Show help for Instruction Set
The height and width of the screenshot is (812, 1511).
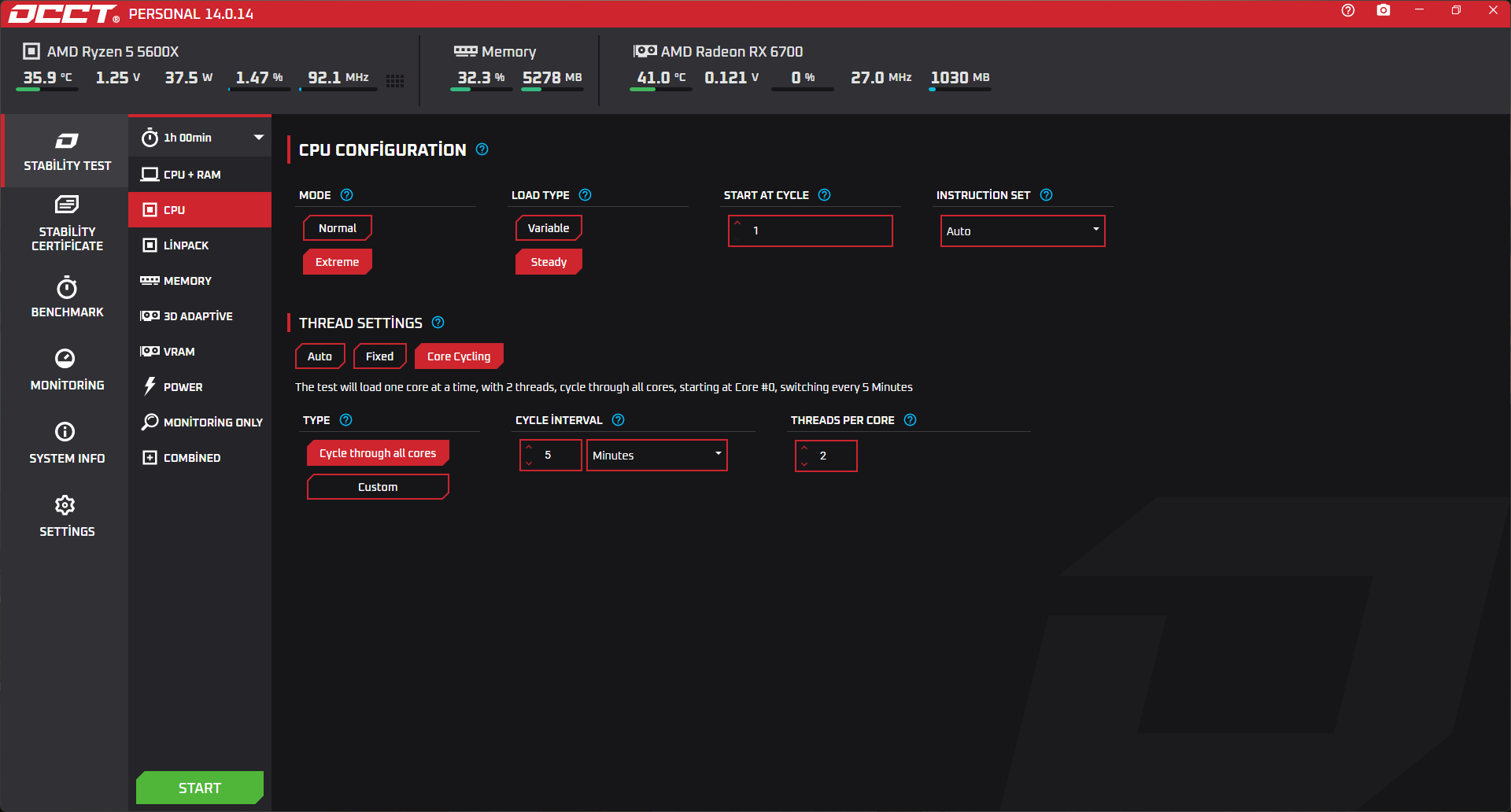tap(1046, 195)
